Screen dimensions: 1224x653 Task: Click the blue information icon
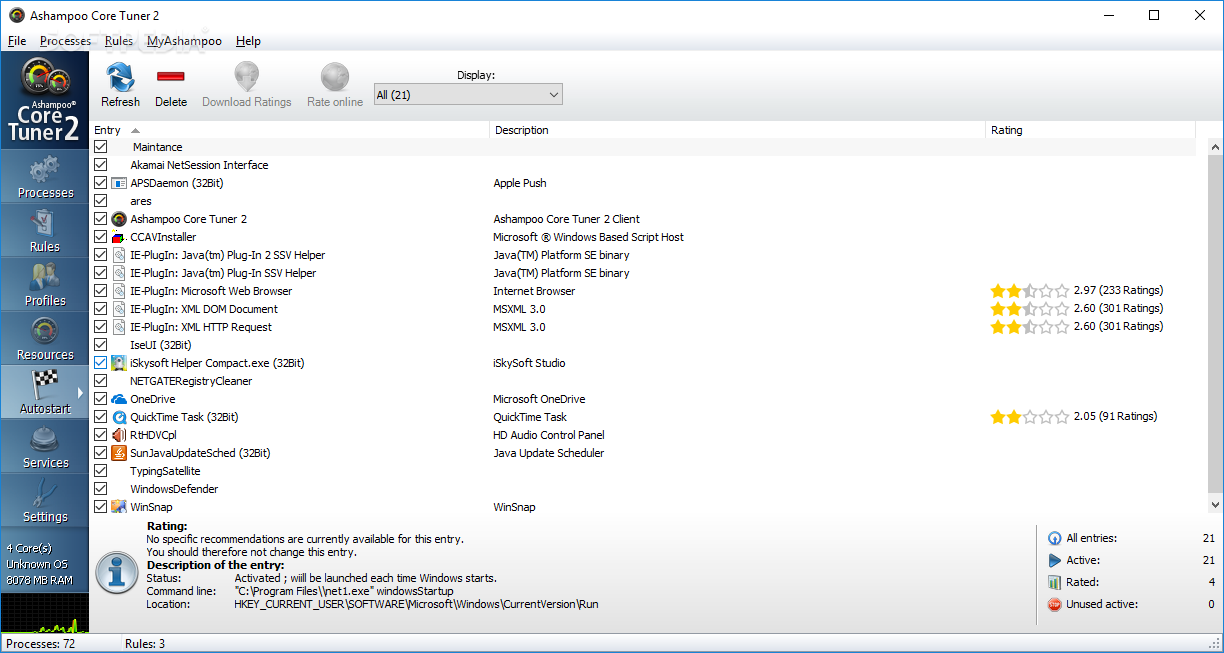pos(117,574)
